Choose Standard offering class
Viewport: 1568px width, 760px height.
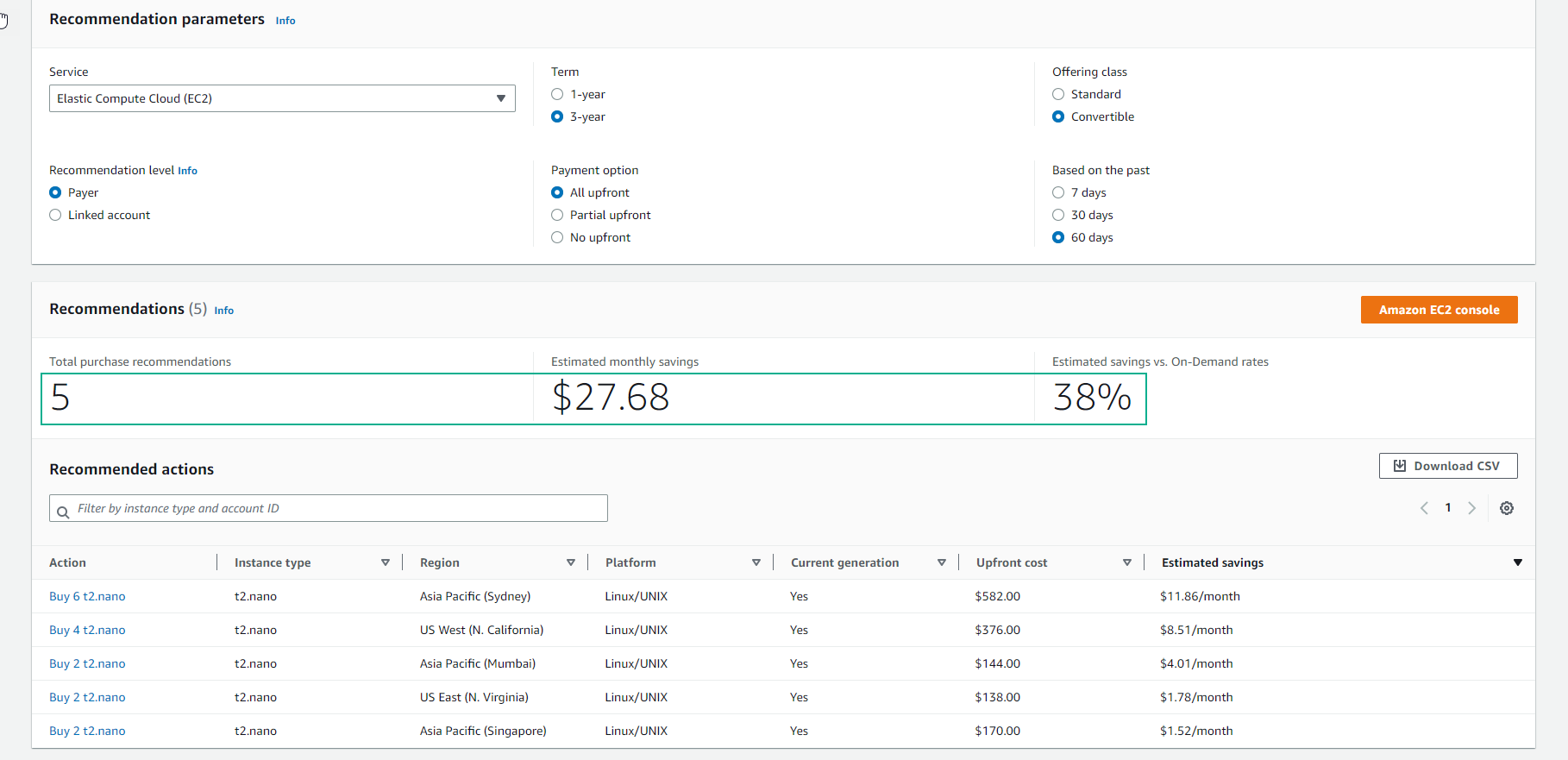[1058, 94]
